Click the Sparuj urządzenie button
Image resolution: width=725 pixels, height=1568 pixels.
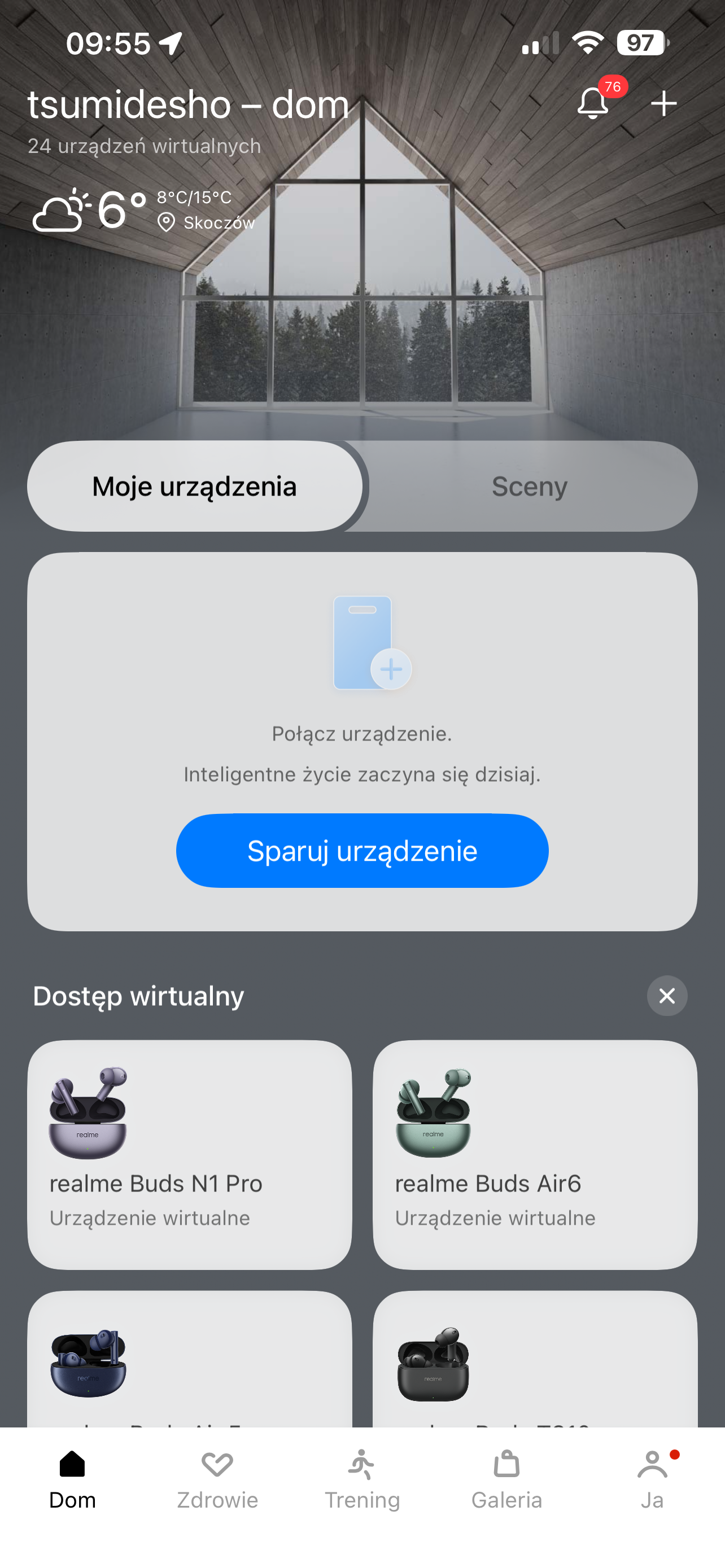[362, 851]
